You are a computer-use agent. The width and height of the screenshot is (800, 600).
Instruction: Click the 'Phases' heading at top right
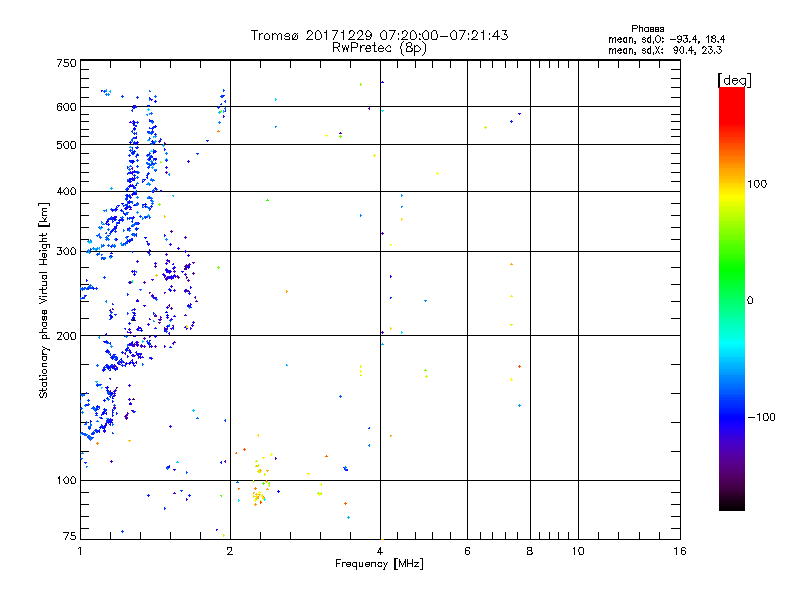point(647,29)
